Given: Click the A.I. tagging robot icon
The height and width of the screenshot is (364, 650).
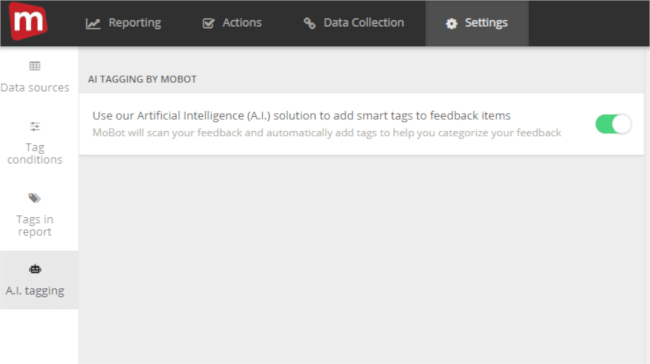Looking at the screenshot, I should [x=35, y=269].
